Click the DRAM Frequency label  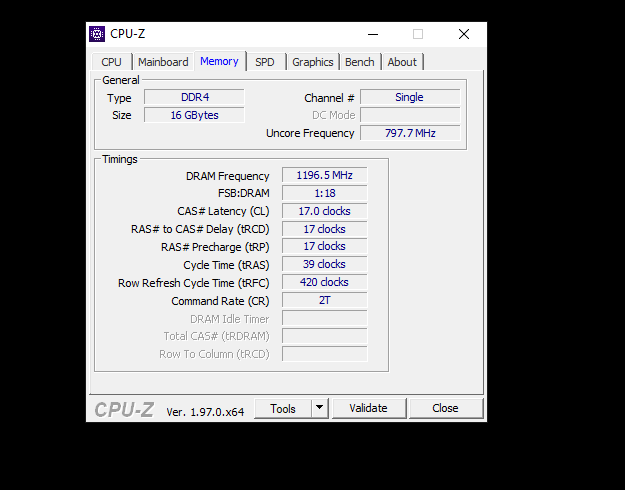point(228,176)
